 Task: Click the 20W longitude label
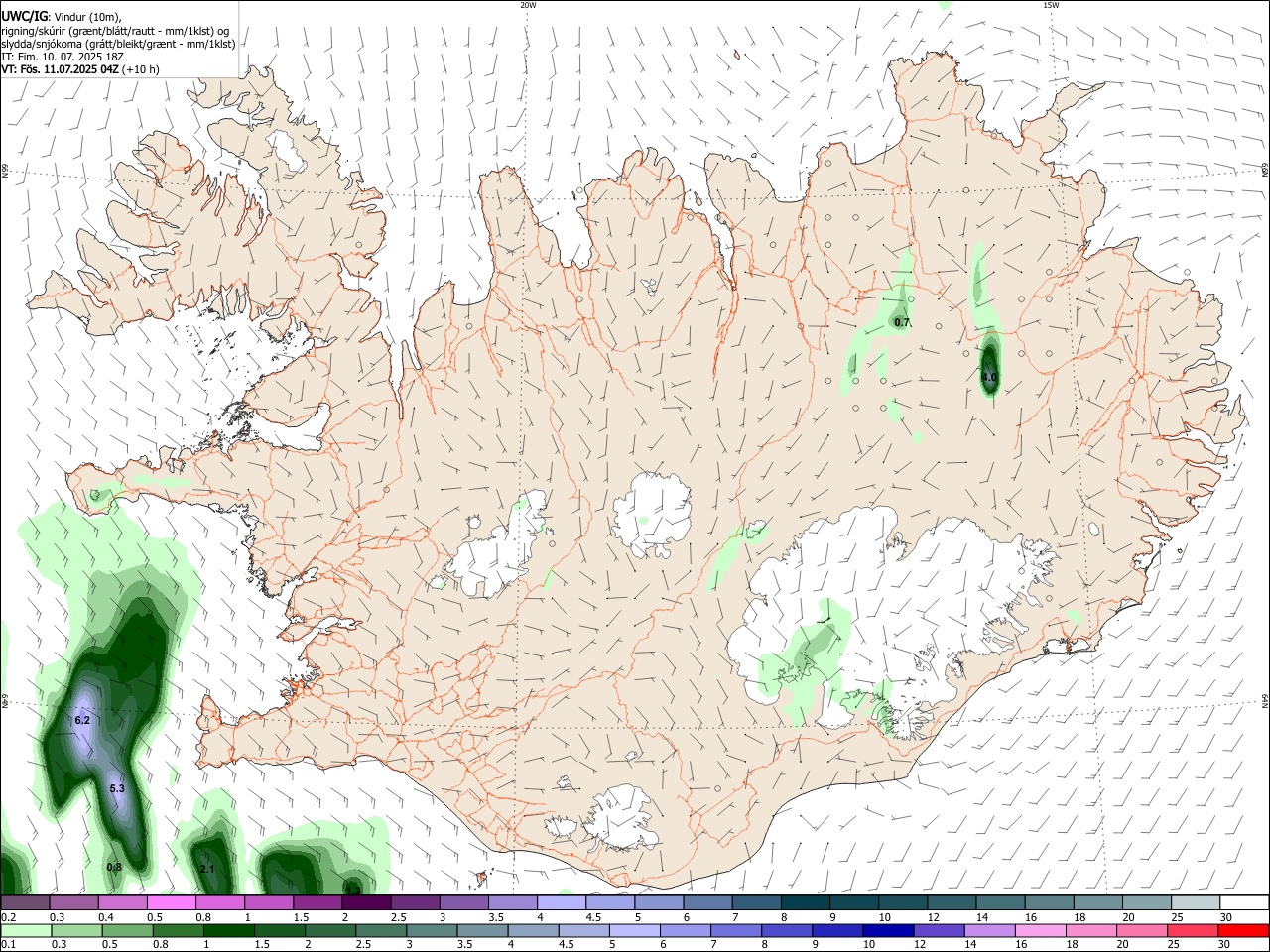[x=528, y=5]
